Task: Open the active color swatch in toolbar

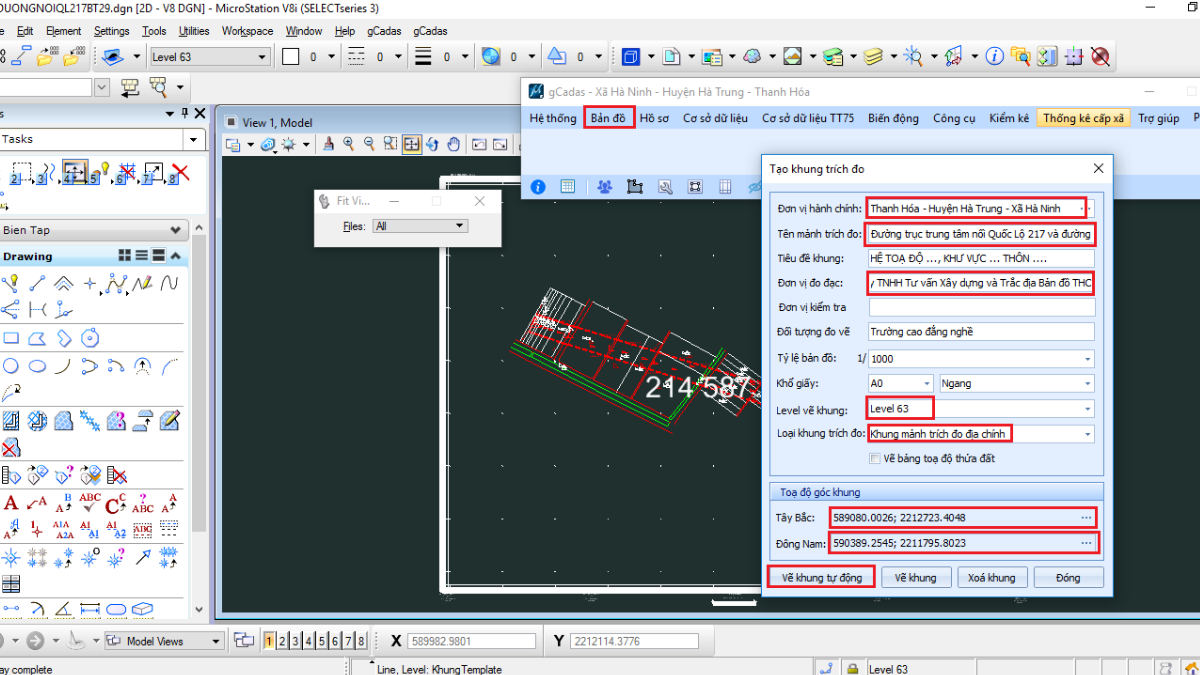Action: 291,57
